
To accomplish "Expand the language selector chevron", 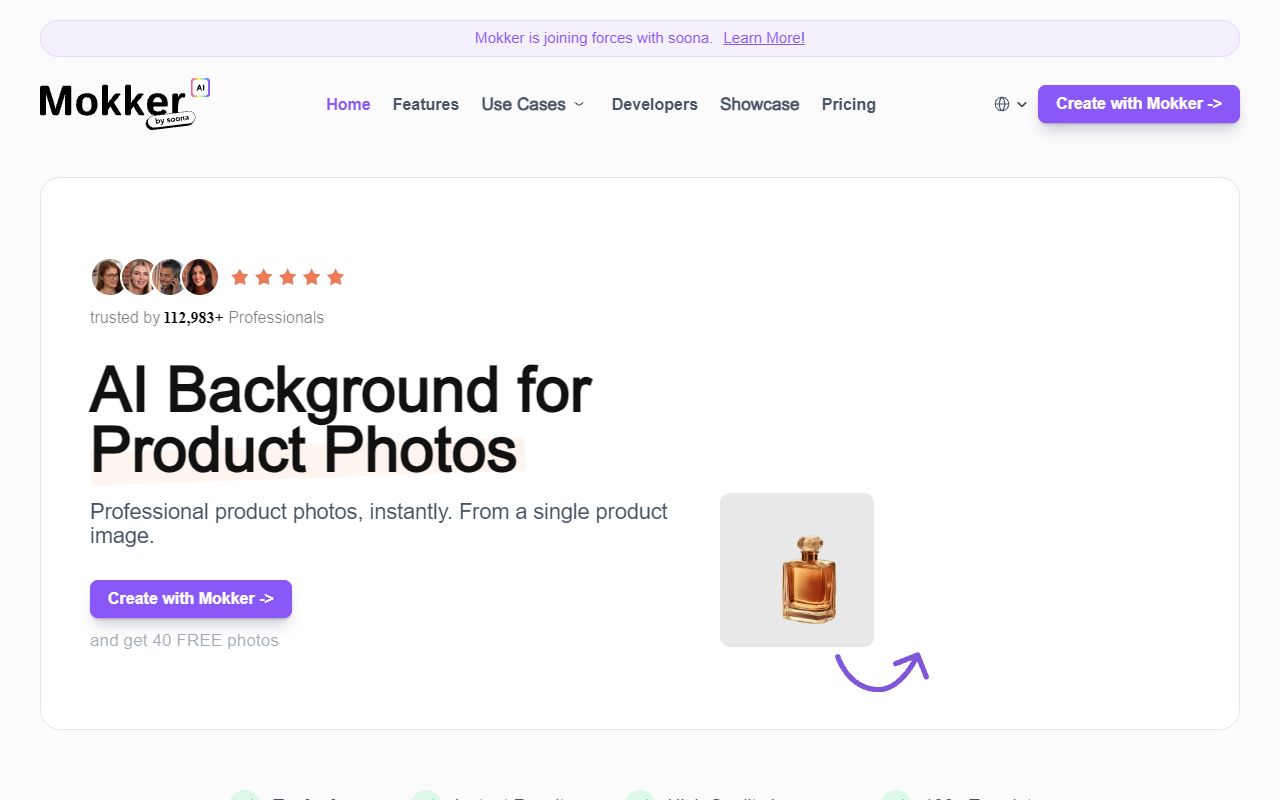I will point(1022,104).
